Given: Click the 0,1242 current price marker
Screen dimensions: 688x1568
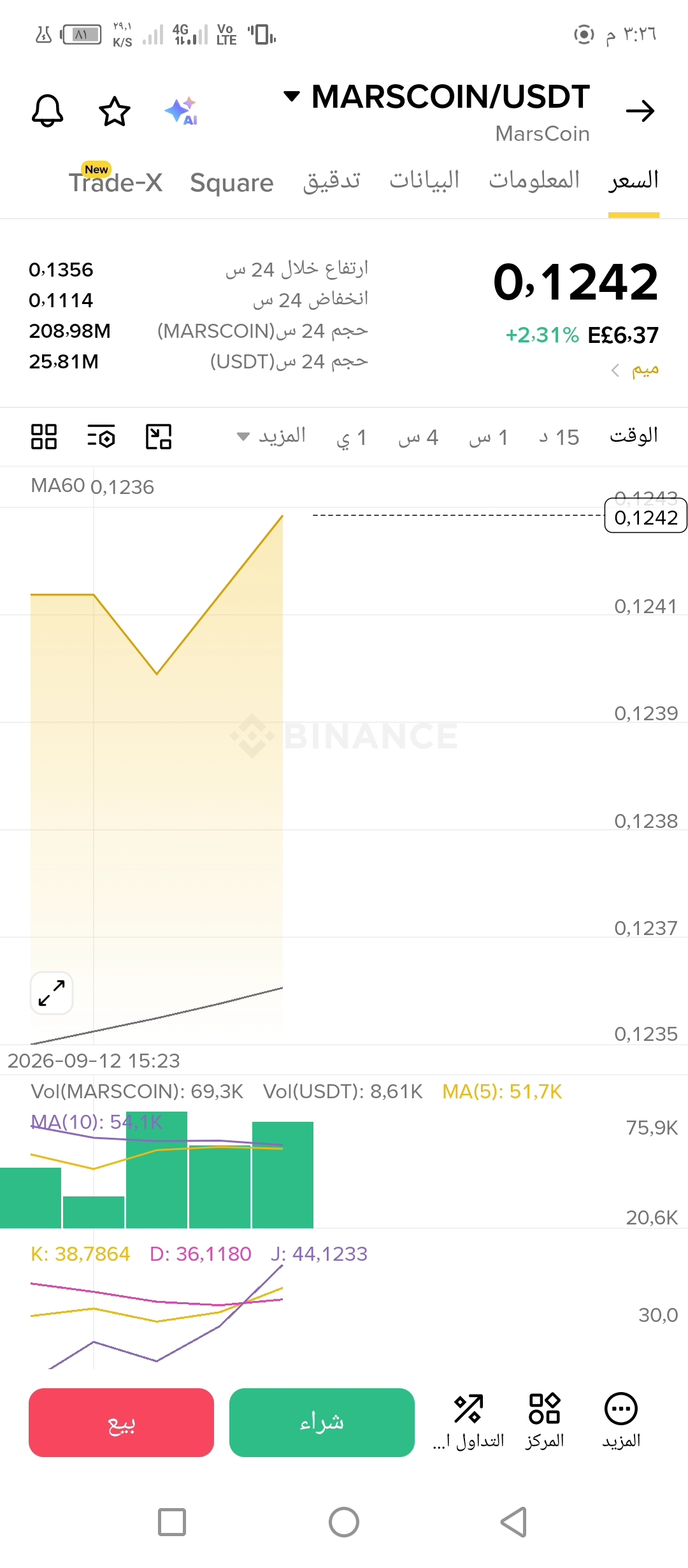Looking at the screenshot, I should 645,518.
